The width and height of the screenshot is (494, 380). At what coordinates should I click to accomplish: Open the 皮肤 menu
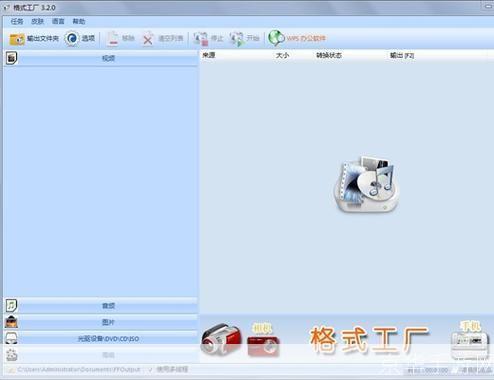click(37, 22)
